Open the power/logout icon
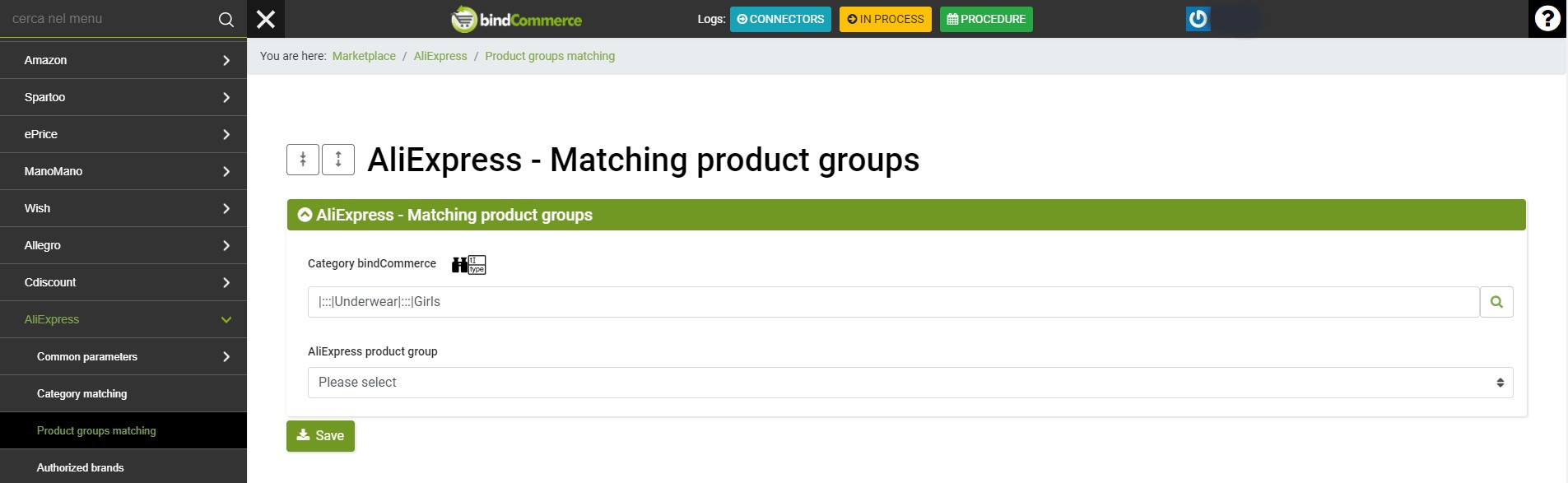1568x483 pixels. [x=1198, y=19]
